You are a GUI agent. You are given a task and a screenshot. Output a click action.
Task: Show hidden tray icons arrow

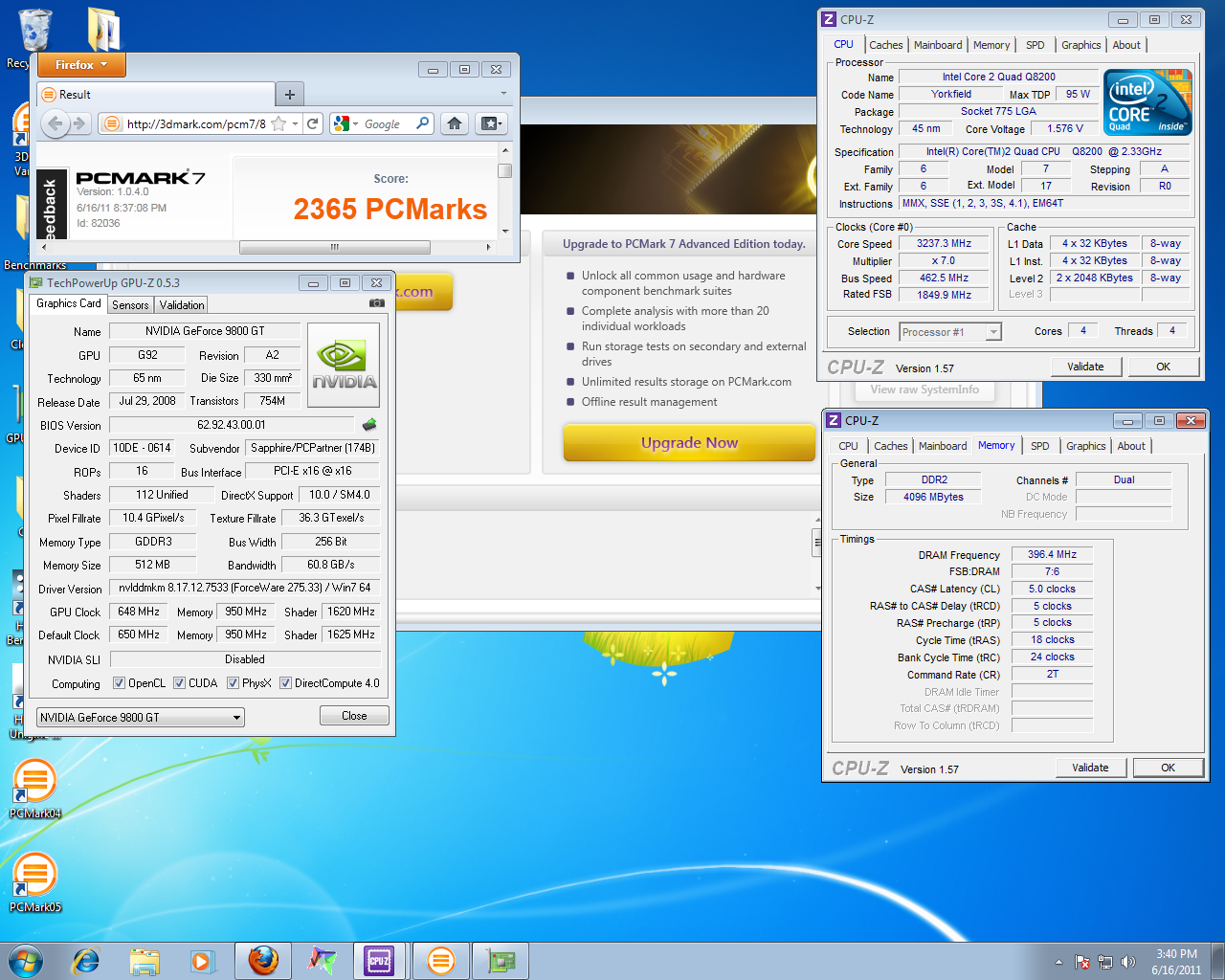[1058, 962]
